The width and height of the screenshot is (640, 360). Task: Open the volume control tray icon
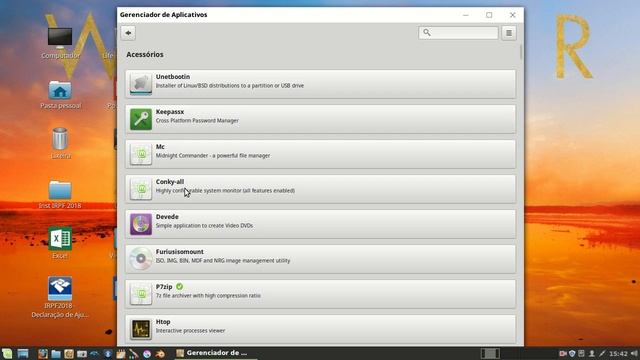(633, 353)
